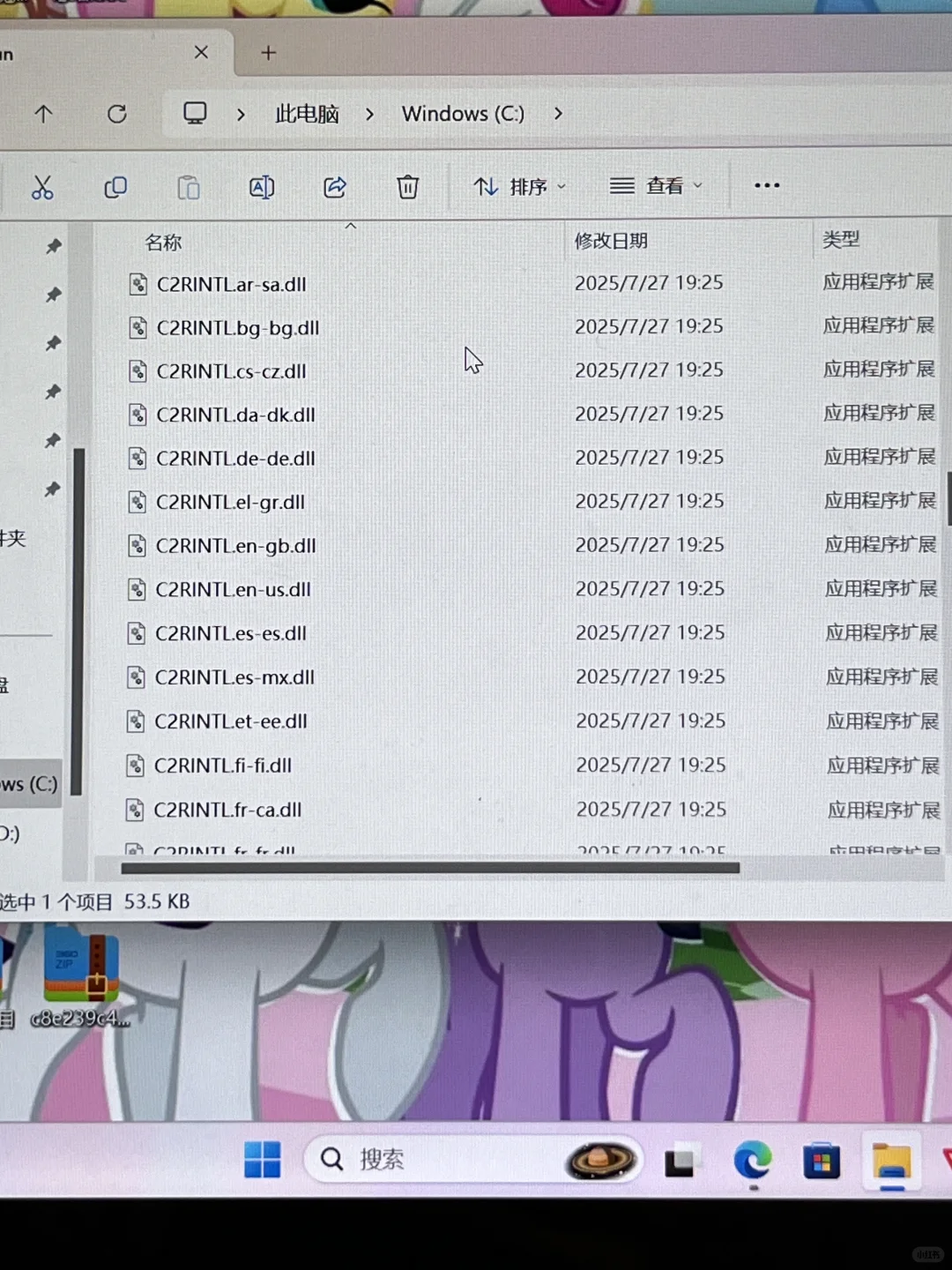The height and width of the screenshot is (1270, 952).
Task: Select file C2RINTL.da-dk.dll
Action: [235, 415]
